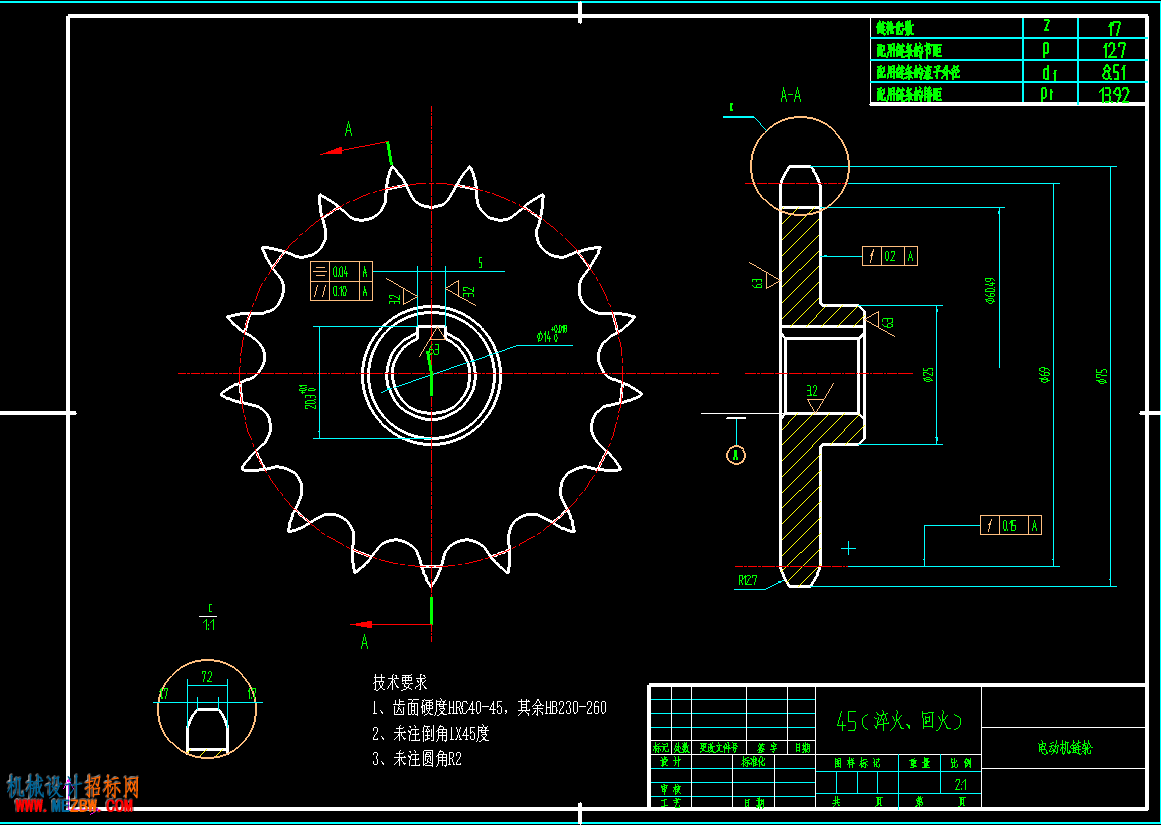Select the 0.04 symmetry tolerance frame
Viewport: 1161px width, 825px height.
[x=341, y=270]
